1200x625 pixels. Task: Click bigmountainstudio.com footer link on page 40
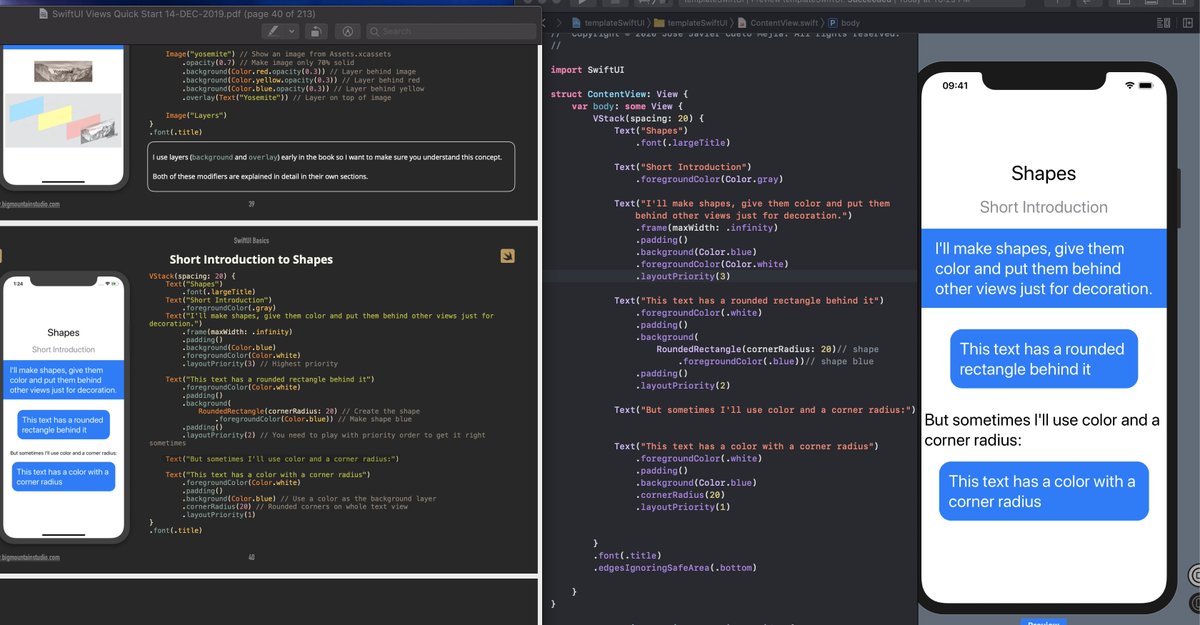tap(30, 558)
